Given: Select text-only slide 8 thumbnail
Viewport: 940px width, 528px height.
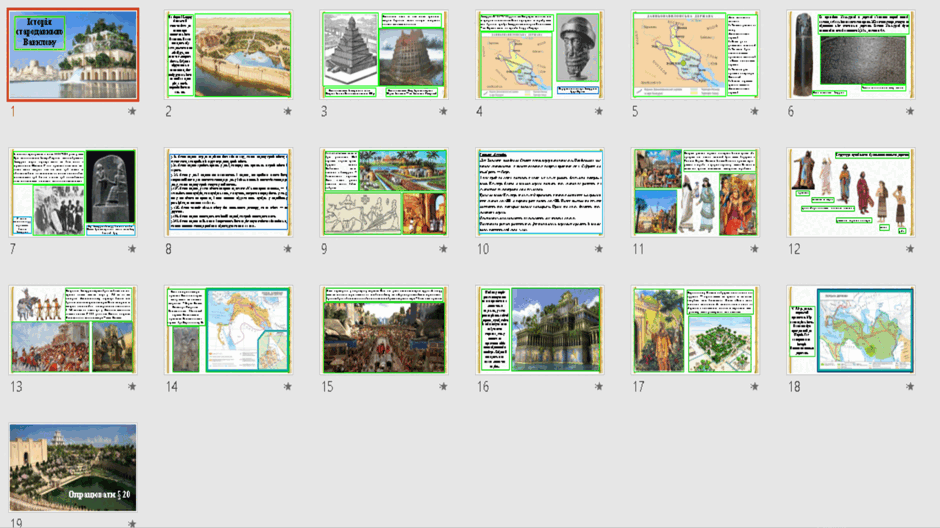Looking at the screenshot, I should (228, 192).
